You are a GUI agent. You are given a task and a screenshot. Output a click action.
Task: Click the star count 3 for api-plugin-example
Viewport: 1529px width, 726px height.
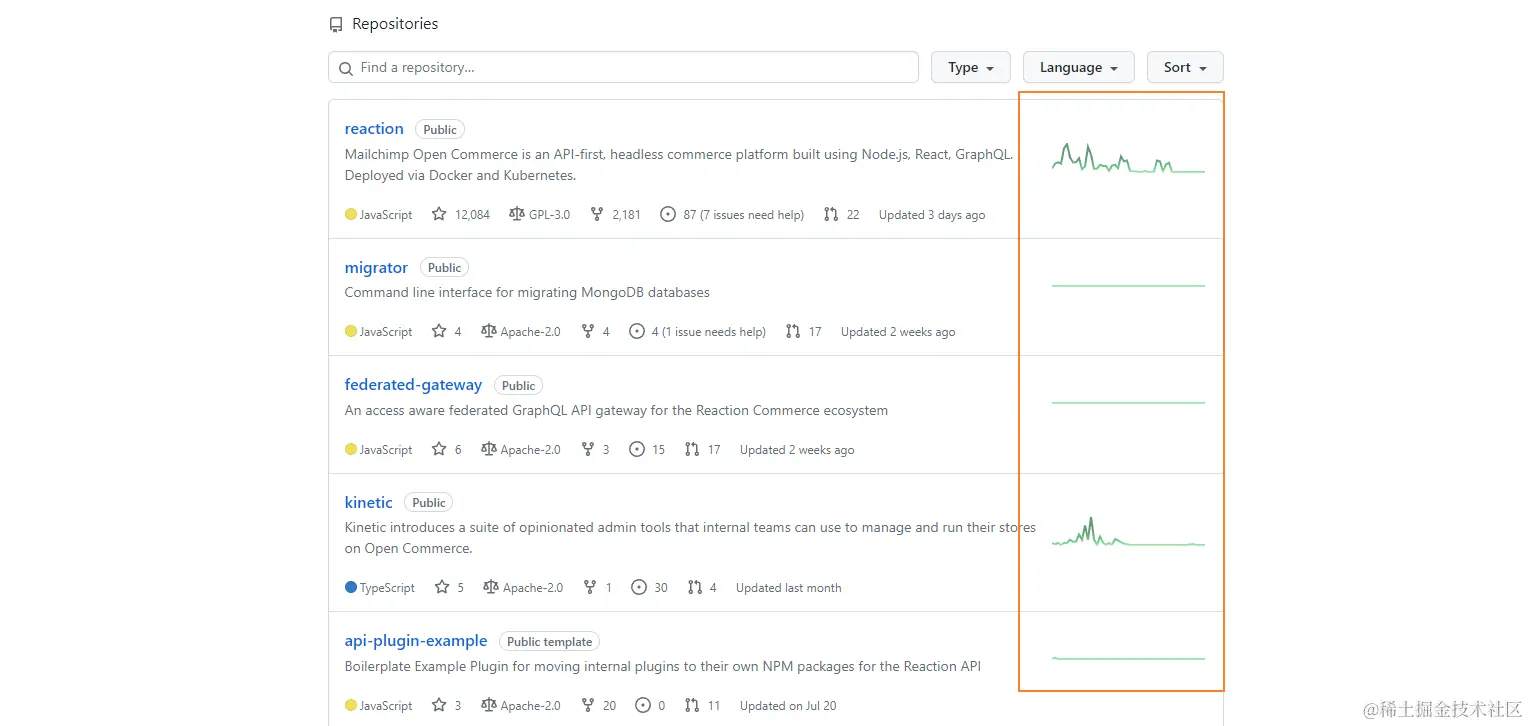pos(447,705)
